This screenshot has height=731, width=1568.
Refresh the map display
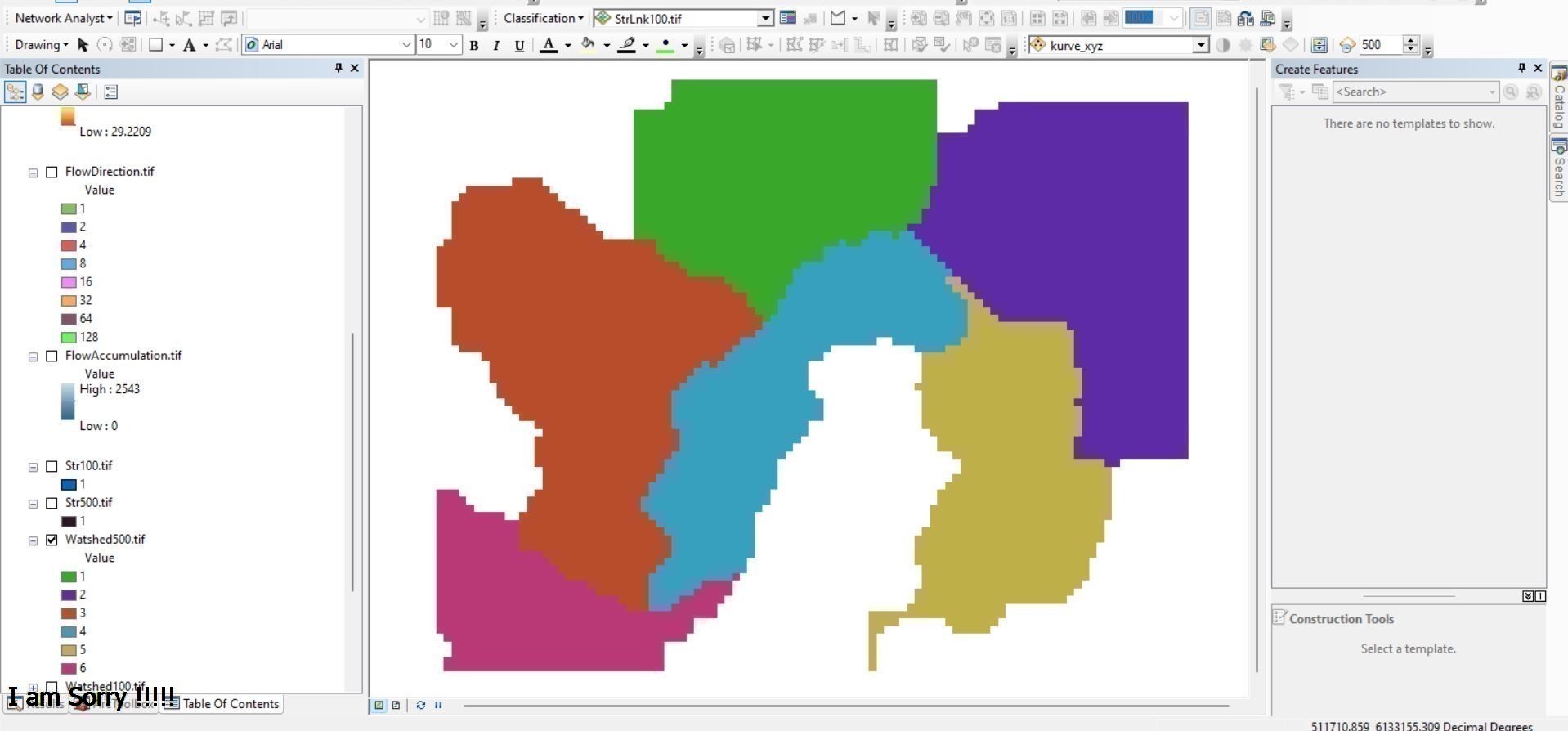(420, 705)
